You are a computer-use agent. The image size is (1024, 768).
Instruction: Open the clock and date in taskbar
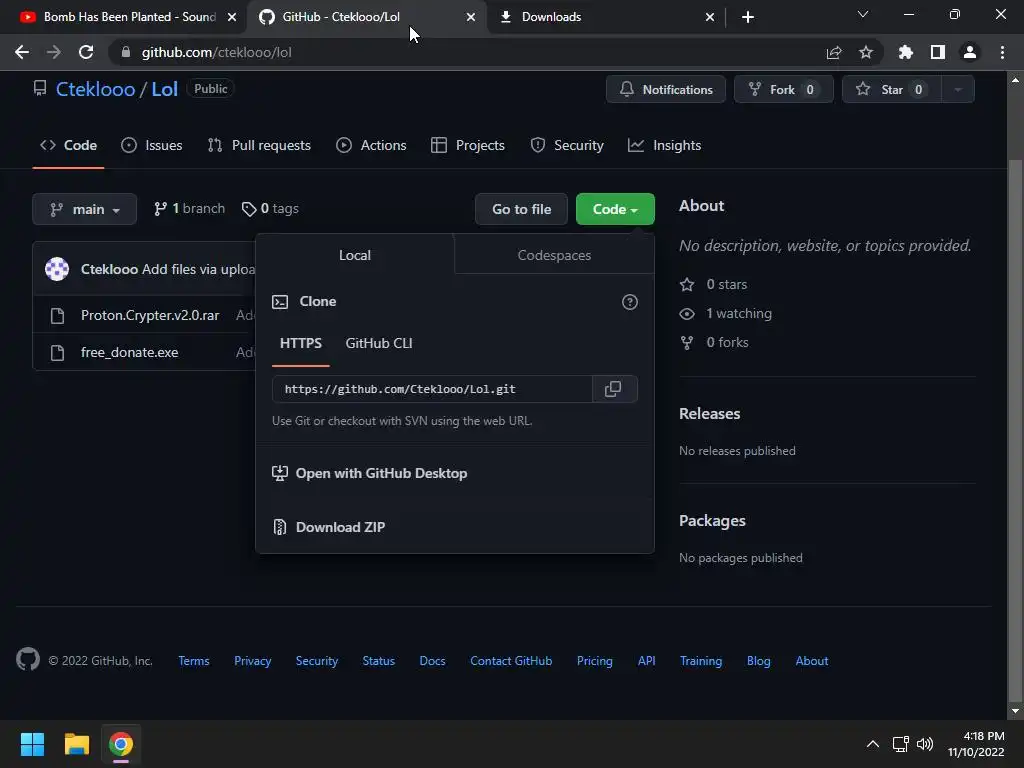976,744
